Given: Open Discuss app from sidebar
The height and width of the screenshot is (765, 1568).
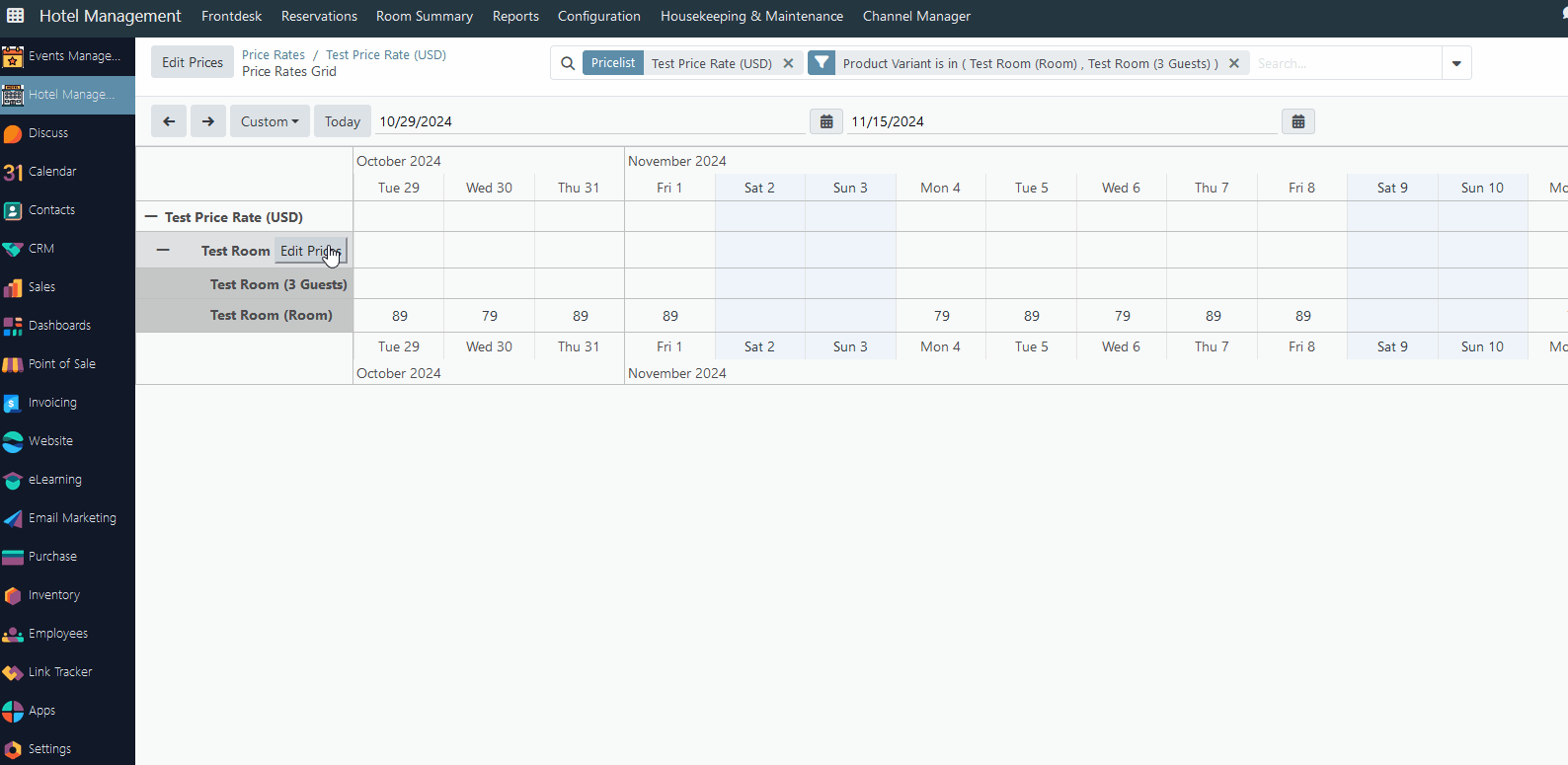Looking at the screenshot, I should 47,133.
